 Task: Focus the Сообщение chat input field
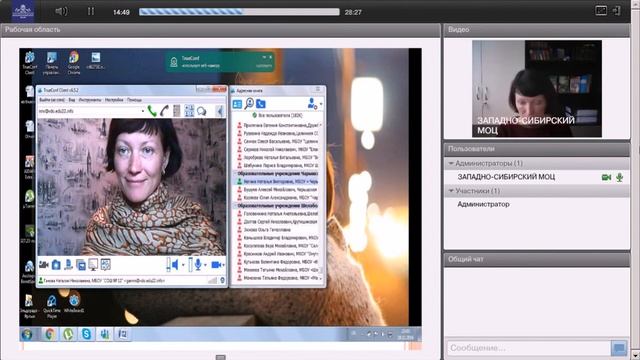[529, 348]
